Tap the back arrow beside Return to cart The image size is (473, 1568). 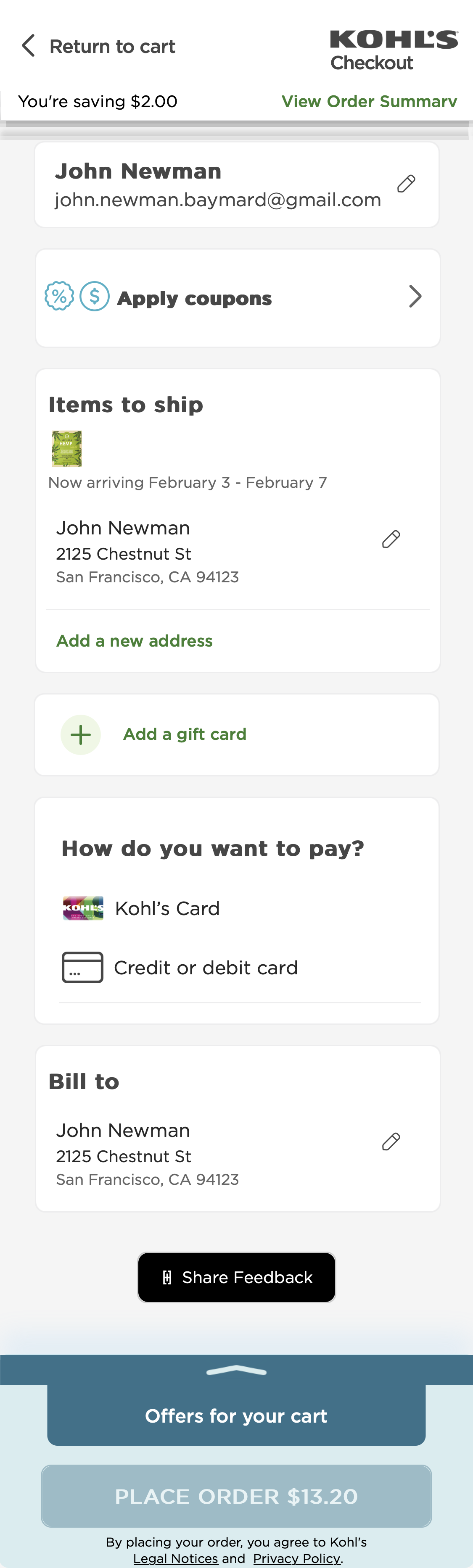click(29, 46)
